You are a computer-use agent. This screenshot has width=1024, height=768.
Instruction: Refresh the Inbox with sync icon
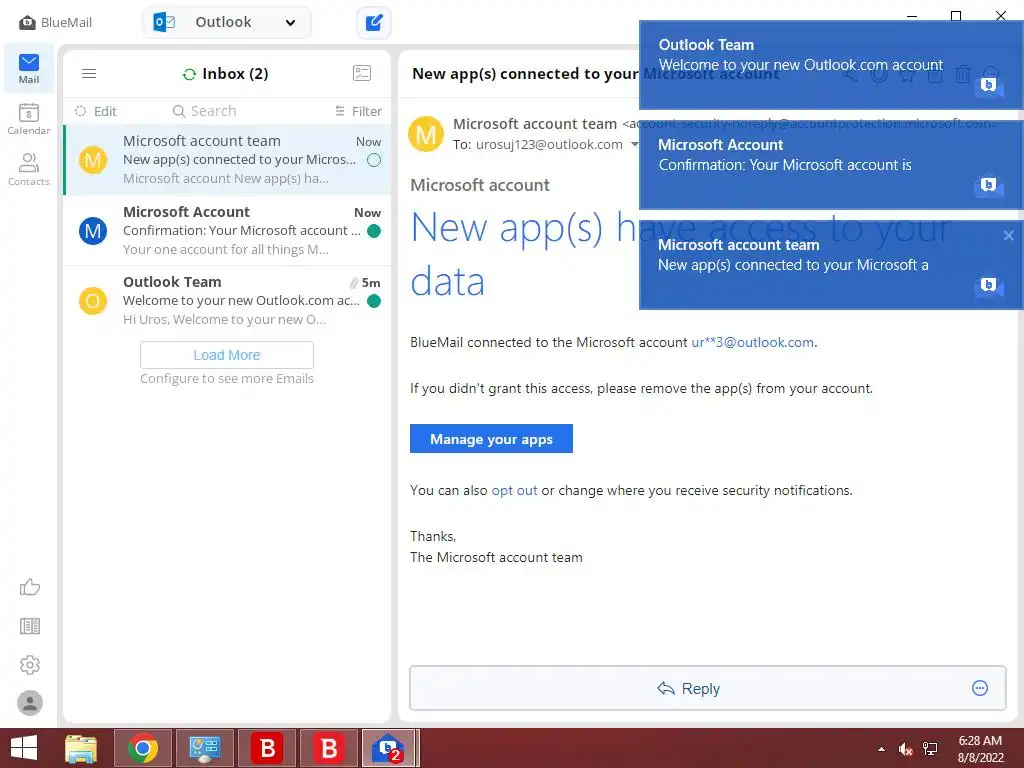tap(189, 74)
